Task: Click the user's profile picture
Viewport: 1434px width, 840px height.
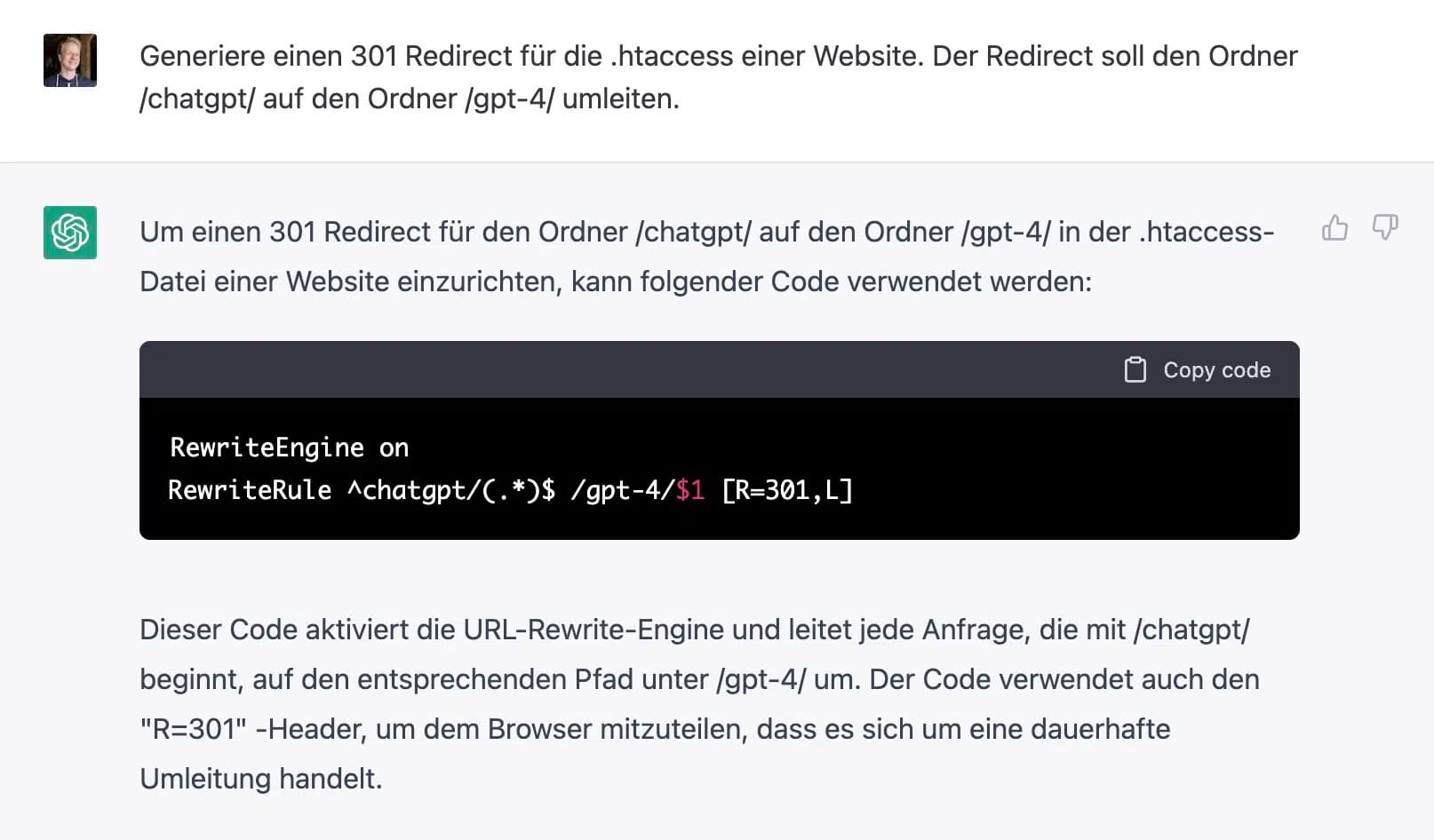Action: [x=69, y=60]
